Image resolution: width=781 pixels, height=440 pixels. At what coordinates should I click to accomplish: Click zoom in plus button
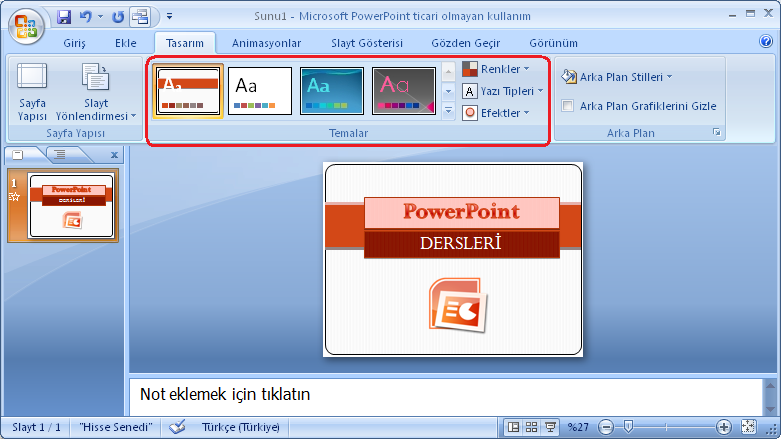(x=723, y=427)
